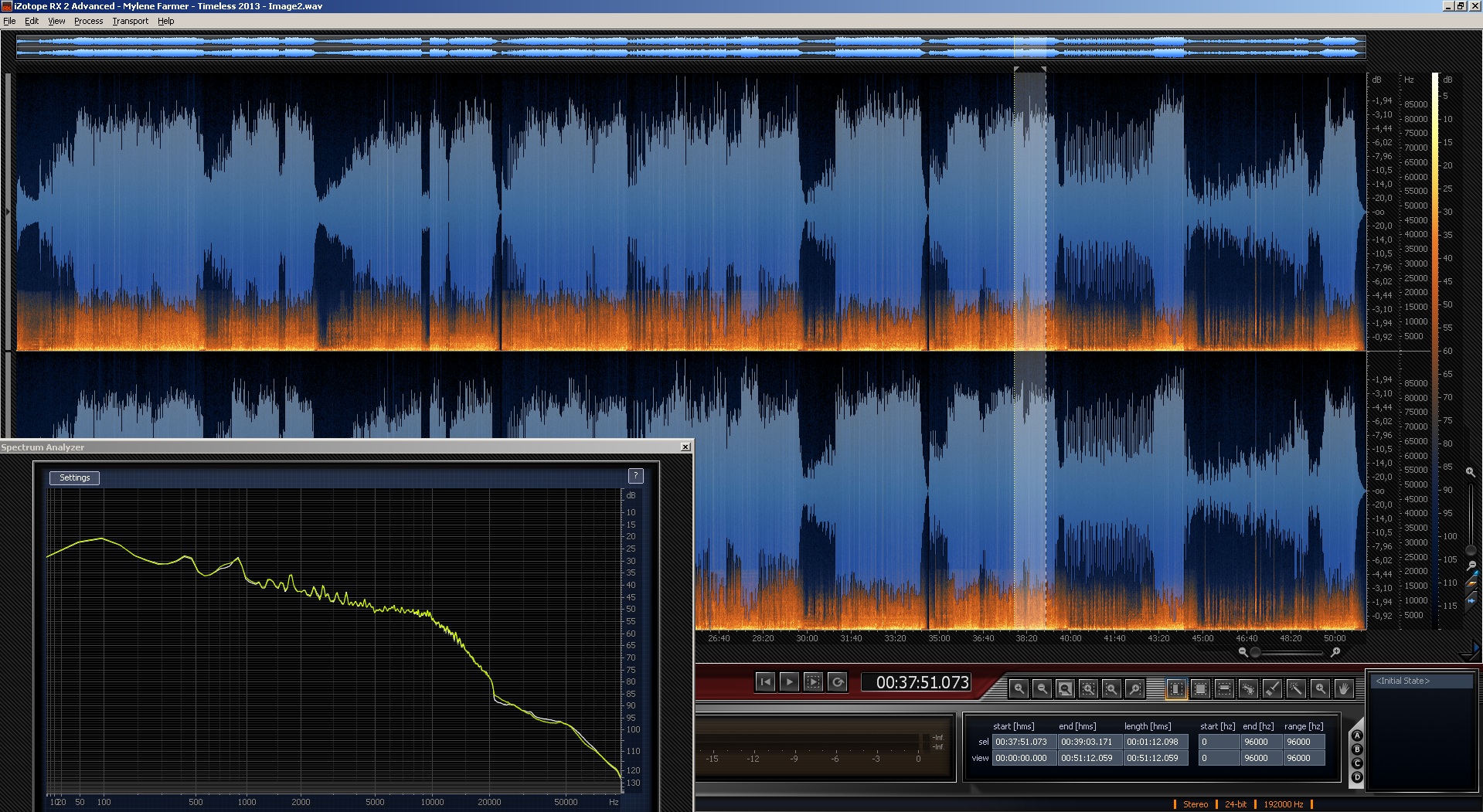1483x812 pixels.
Task: Click the sixth magnifier icon in zoom toolbar
Action: [1134, 688]
